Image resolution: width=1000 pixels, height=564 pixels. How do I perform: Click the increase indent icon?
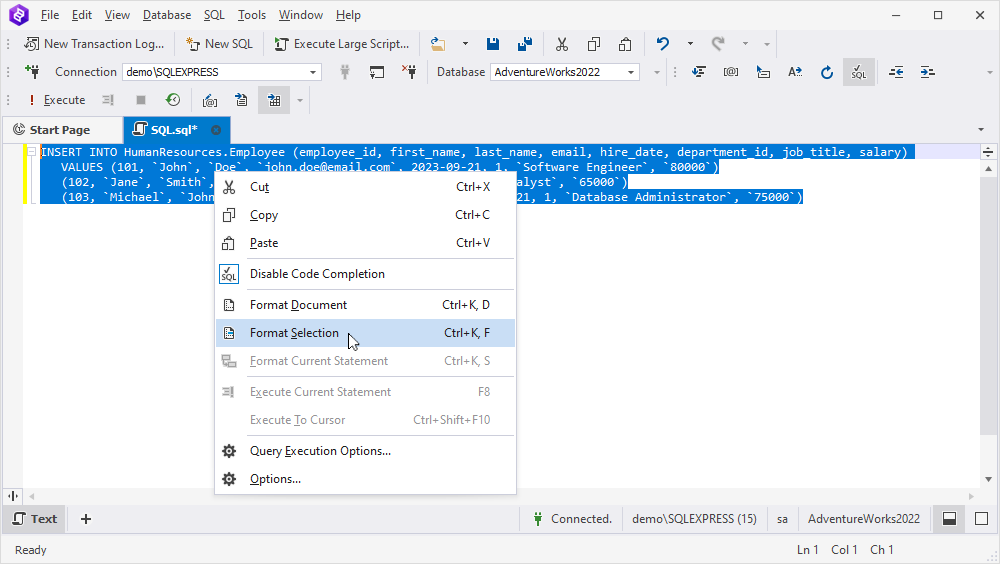pos(928,72)
